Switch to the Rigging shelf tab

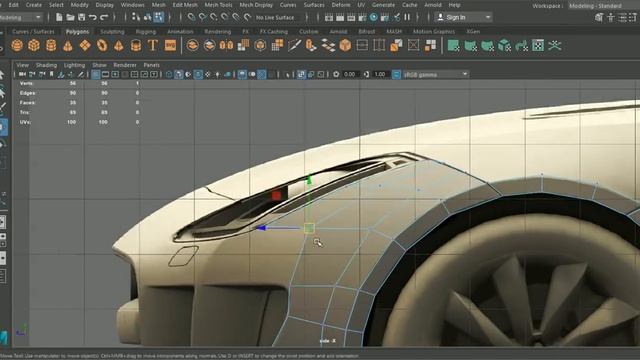[146, 31]
